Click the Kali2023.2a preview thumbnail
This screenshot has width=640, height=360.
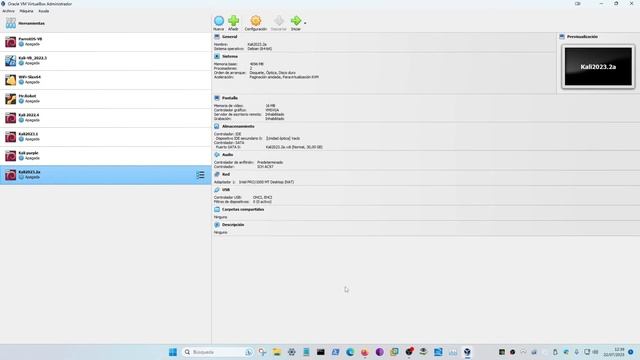(x=598, y=67)
